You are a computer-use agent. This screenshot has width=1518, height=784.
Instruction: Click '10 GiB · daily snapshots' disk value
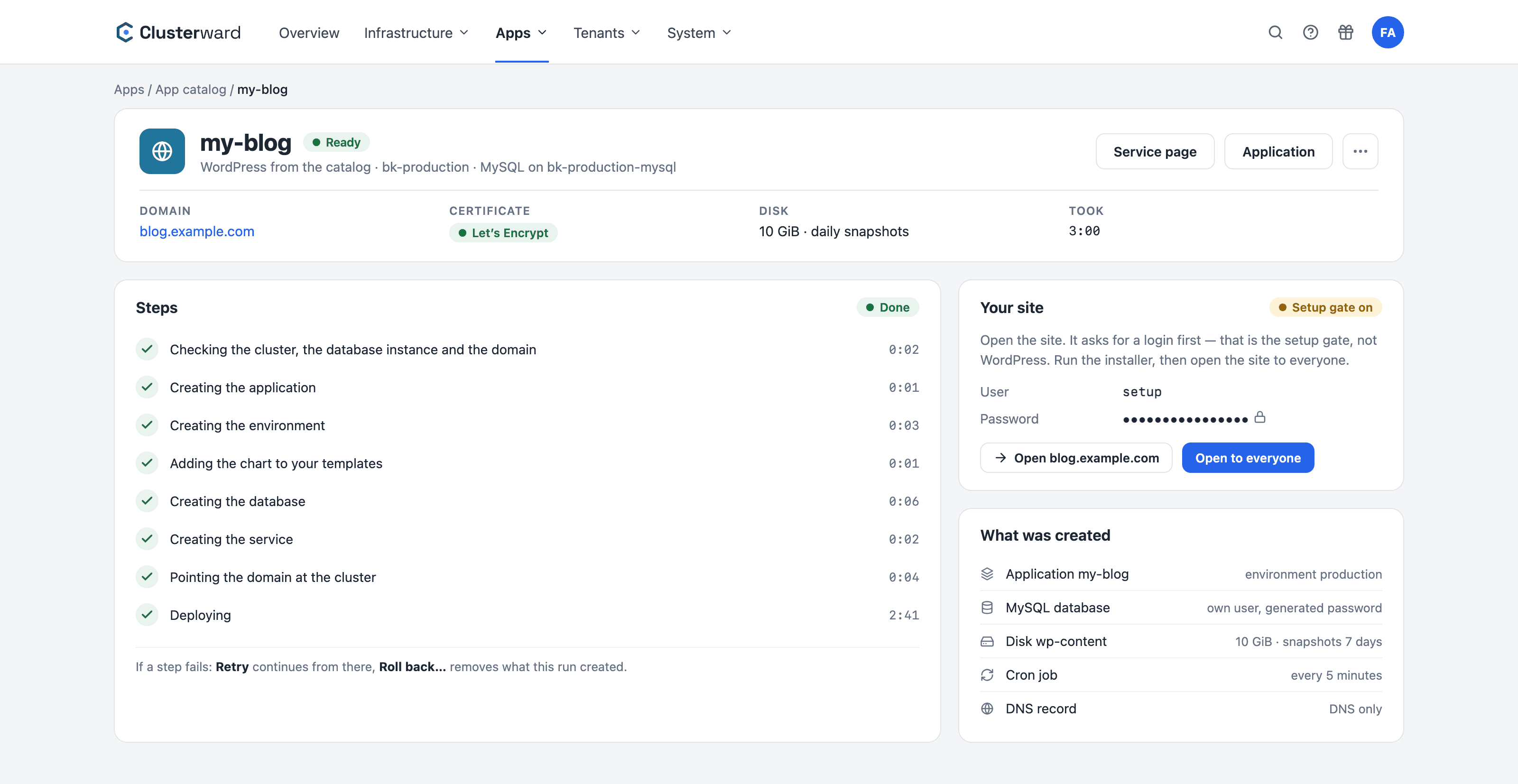(x=834, y=231)
